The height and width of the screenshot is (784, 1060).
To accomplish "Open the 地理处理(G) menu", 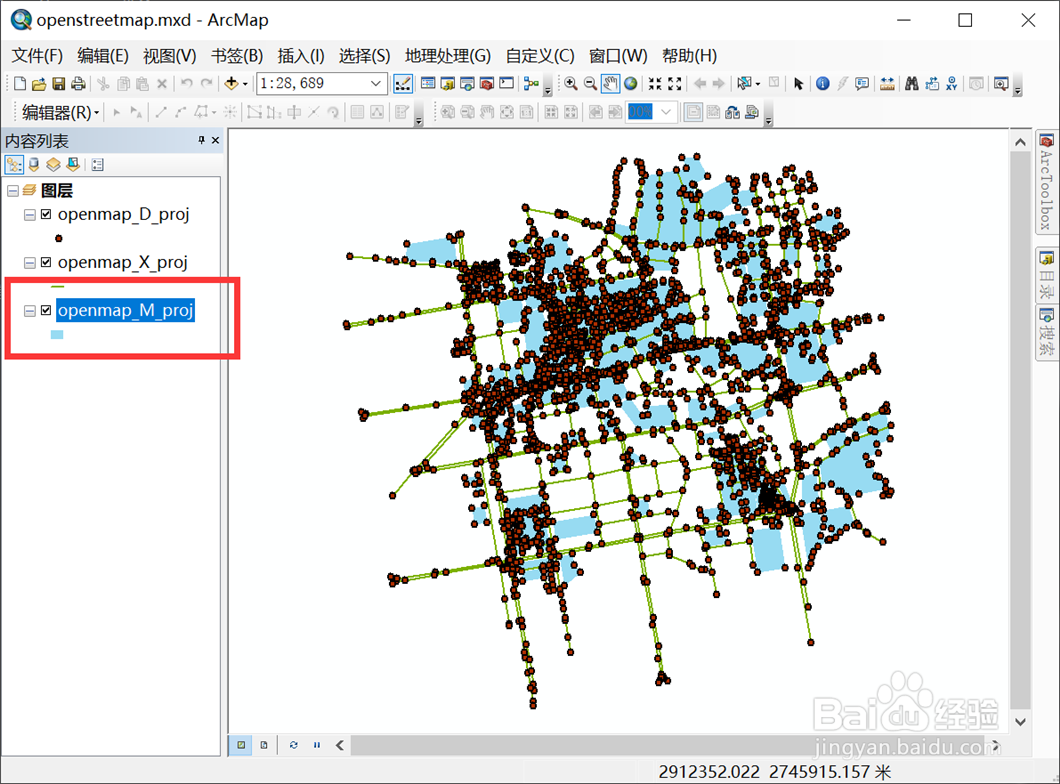I will click(x=448, y=55).
